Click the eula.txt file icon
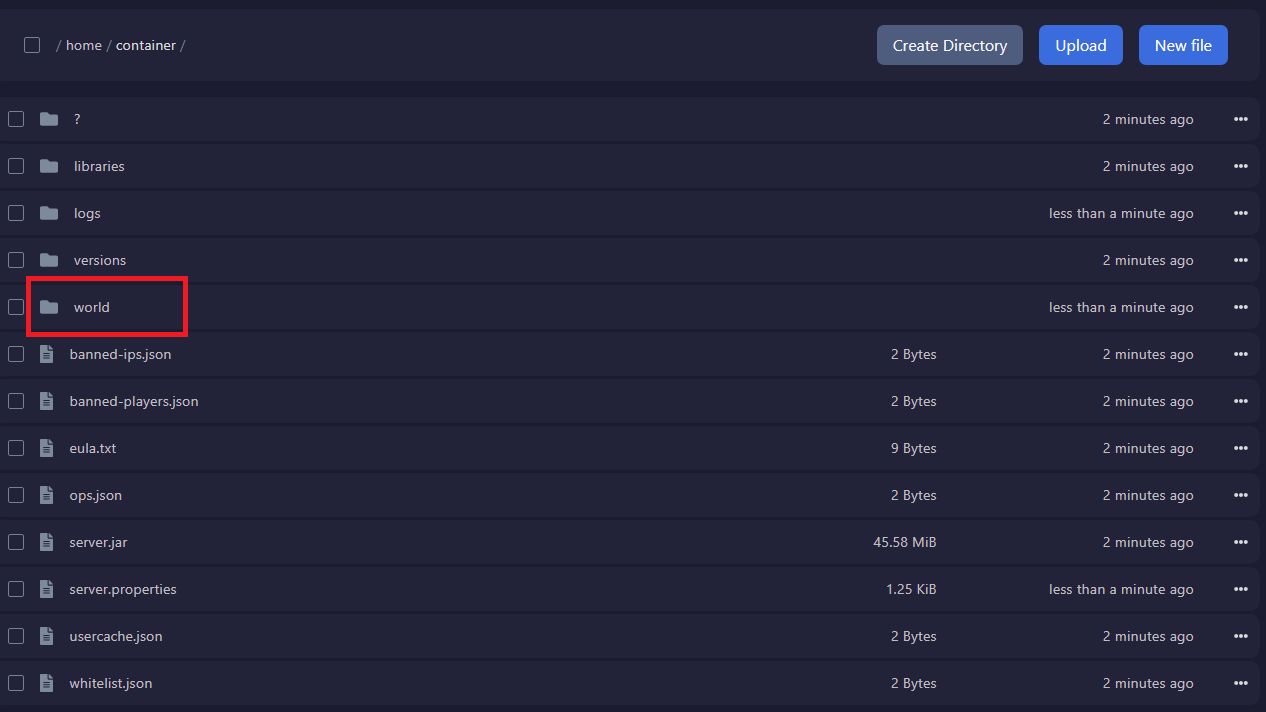This screenshot has width=1266, height=712. click(46, 448)
